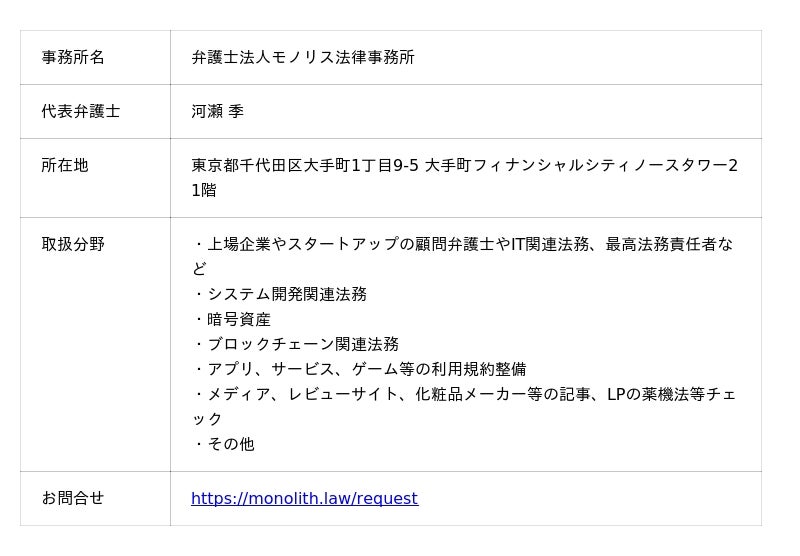Select the その他 bullet item
800x556 pixels.
tap(231, 444)
